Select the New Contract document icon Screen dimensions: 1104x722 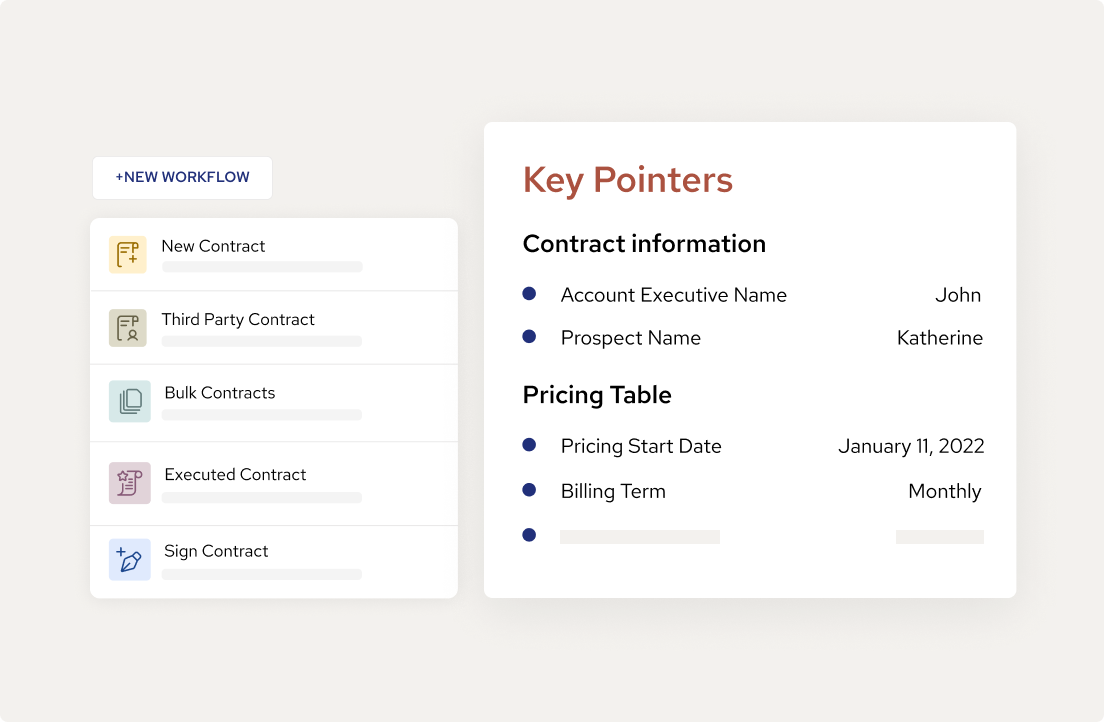click(128, 254)
